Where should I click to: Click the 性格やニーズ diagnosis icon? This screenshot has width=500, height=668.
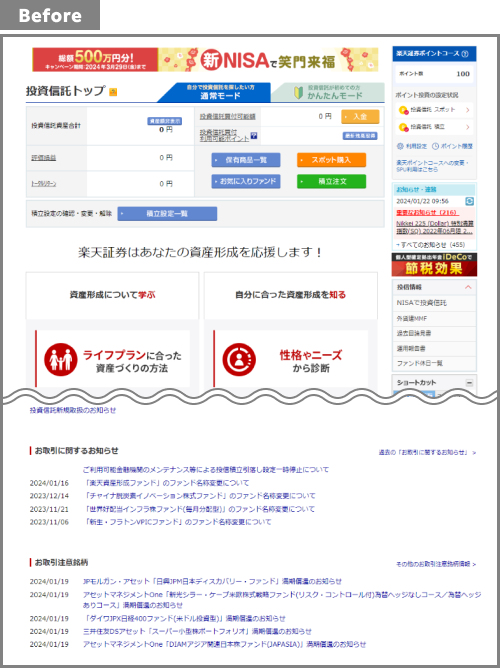(239, 360)
